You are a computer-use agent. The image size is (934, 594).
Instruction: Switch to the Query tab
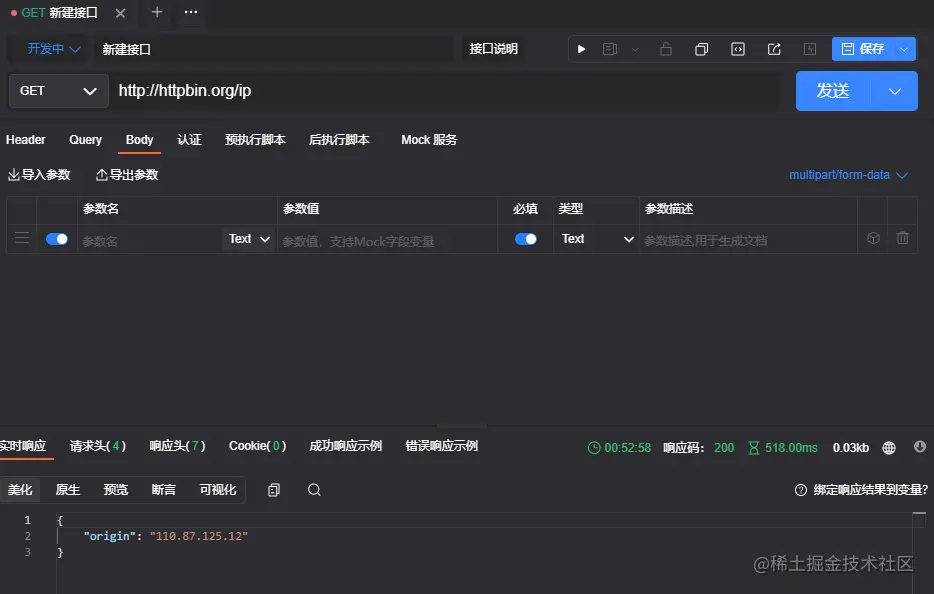pyautogui.click(x=85, y=139)
